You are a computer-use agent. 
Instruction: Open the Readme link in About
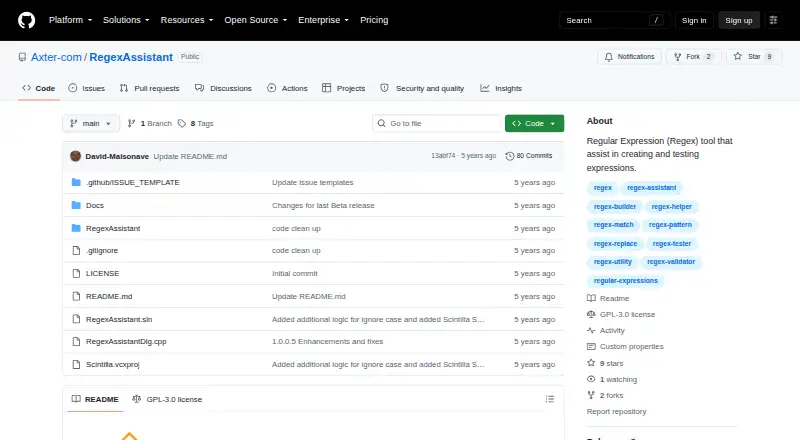(x=608, y=299)
